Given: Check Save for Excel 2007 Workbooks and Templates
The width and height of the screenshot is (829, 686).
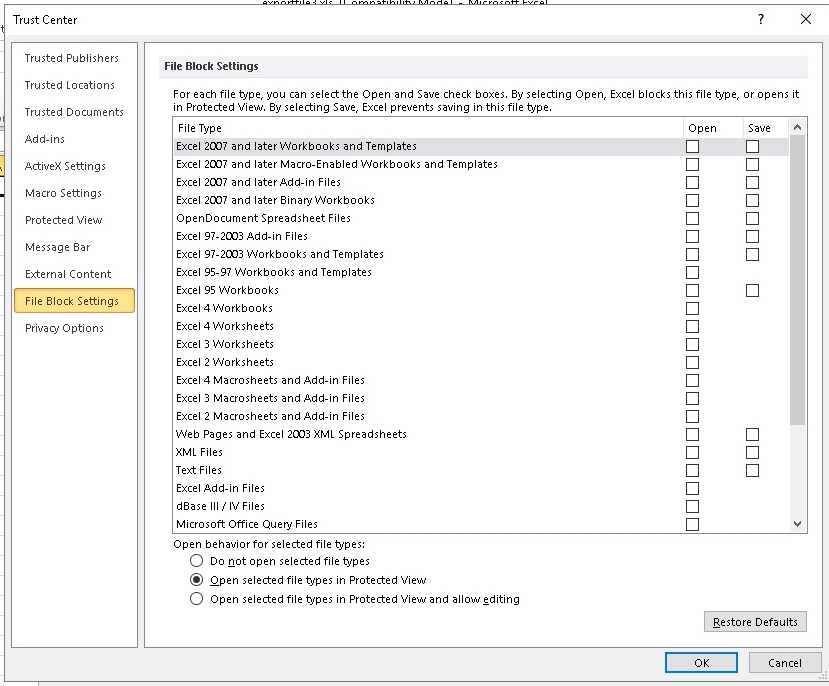Looking at the screenshot, I should point(752,146).
